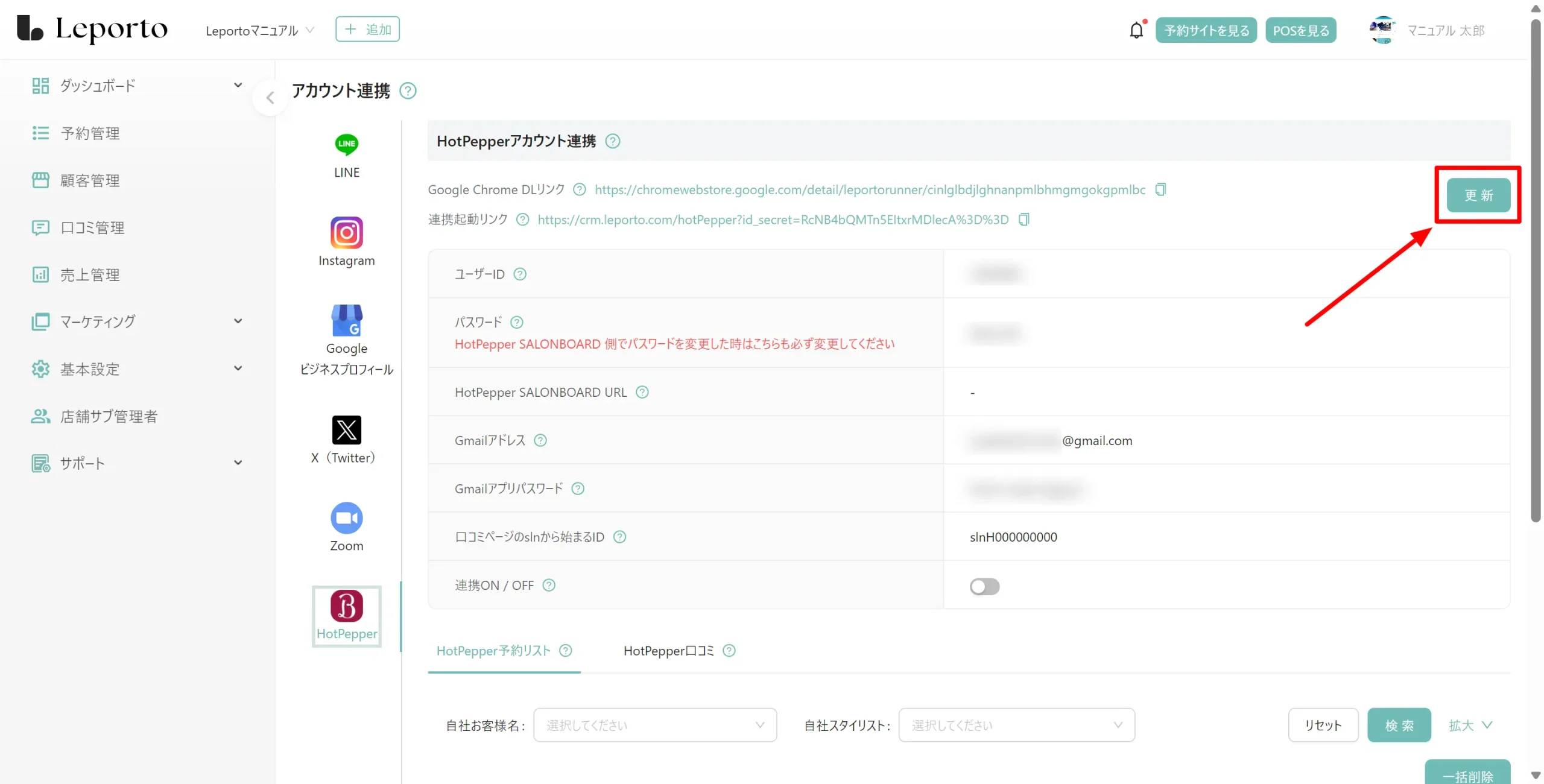Click the 追加 button
Viewport: 1544px width, 784px height.
click(367, 29)
